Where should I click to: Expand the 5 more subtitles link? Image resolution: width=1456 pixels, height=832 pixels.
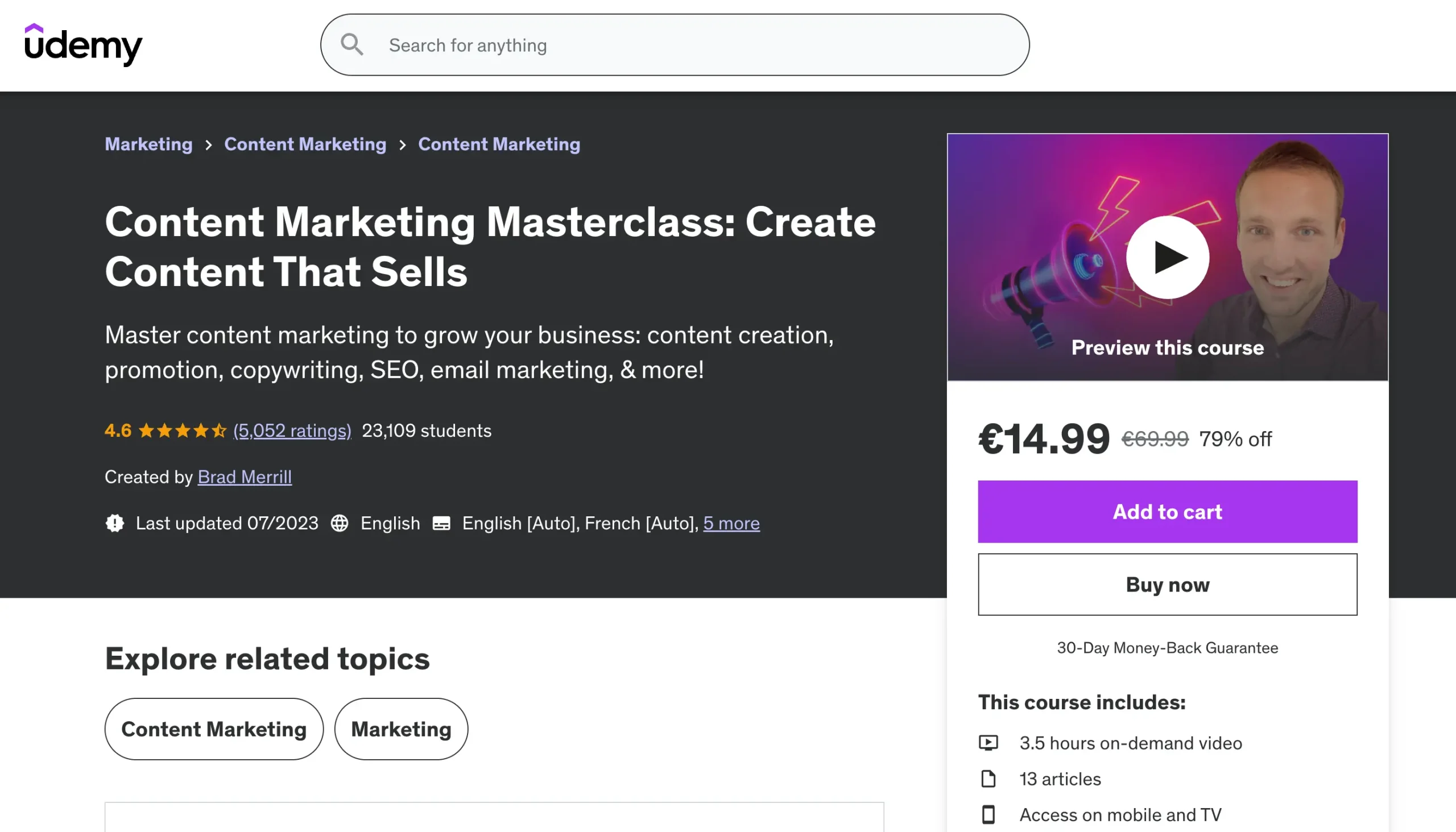point(731,523)
